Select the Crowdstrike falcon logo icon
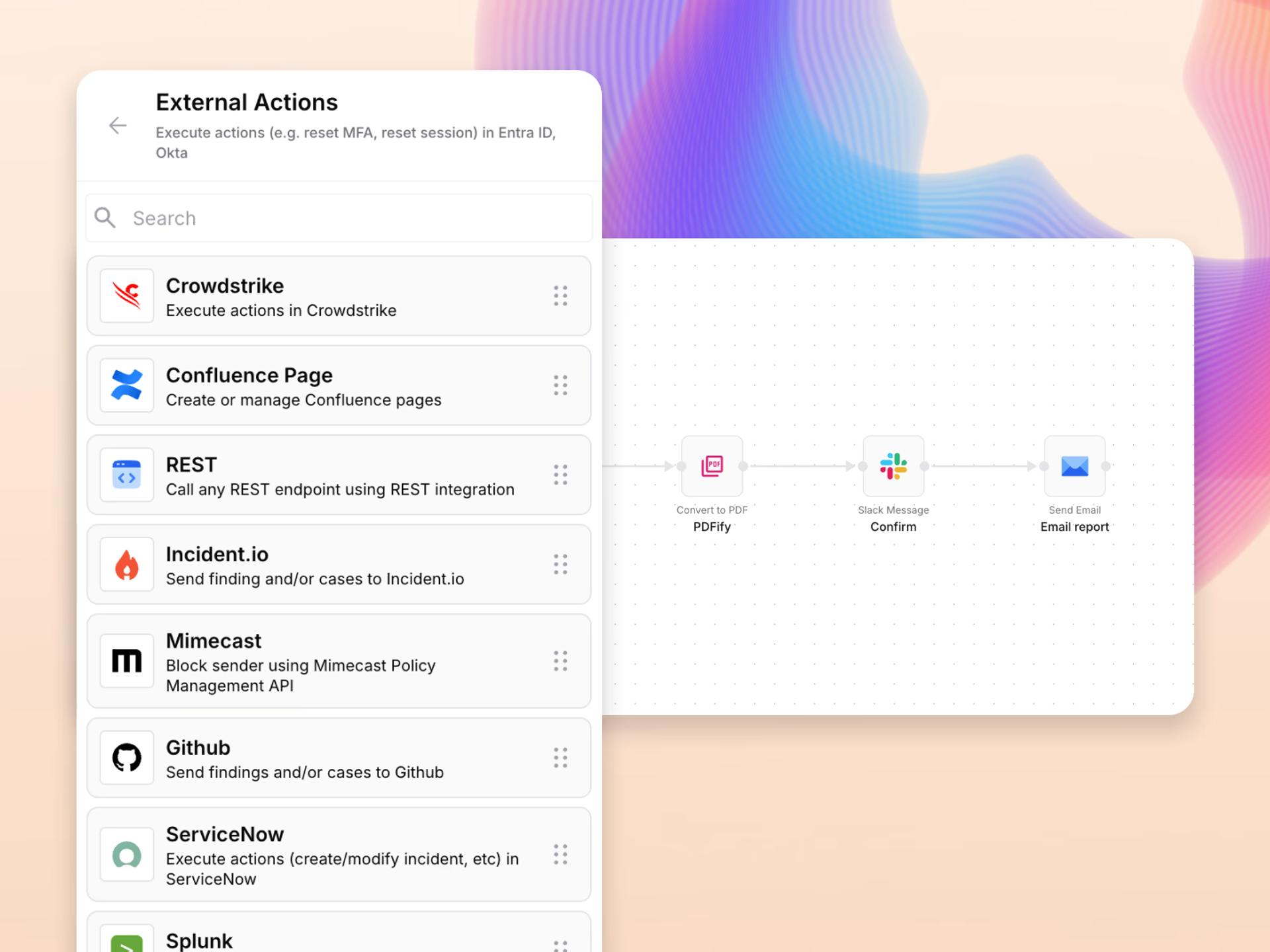 click(127, 296)
